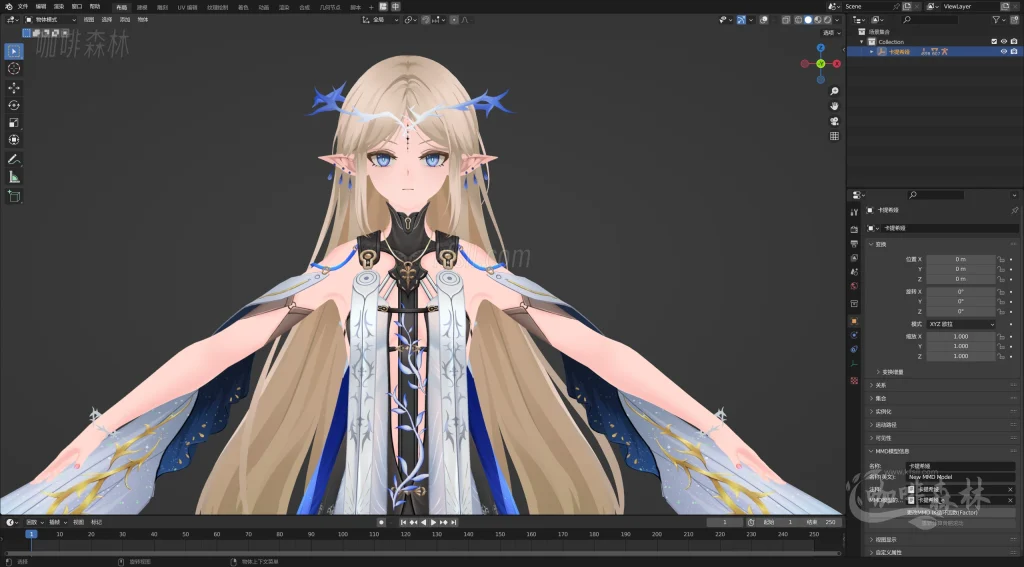Switch to the UV 编辑 workspace tab
The height and width of the screenshot is (567, 1024).
[187, 7]
